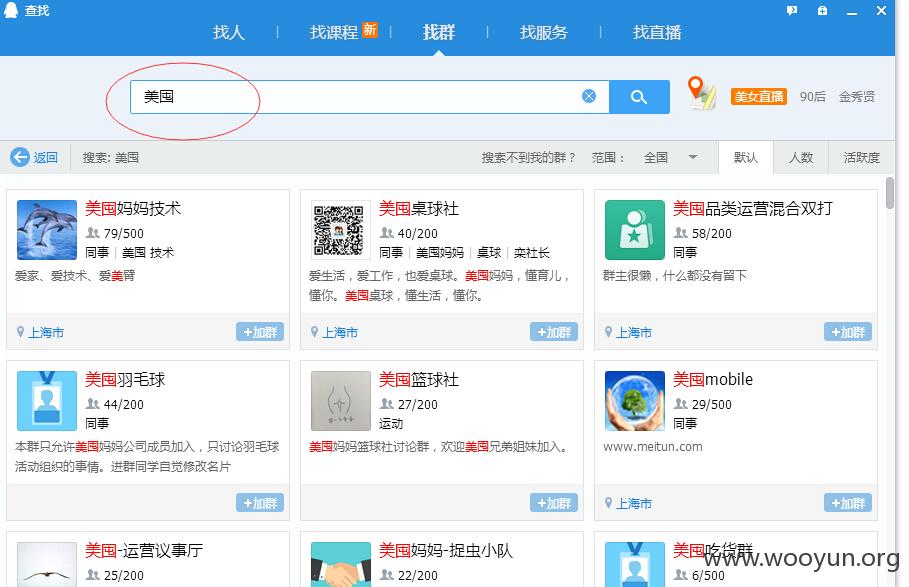Open the nearby map location icon
The width and height of the screenshot is (909, 587).
pos(701,93)
